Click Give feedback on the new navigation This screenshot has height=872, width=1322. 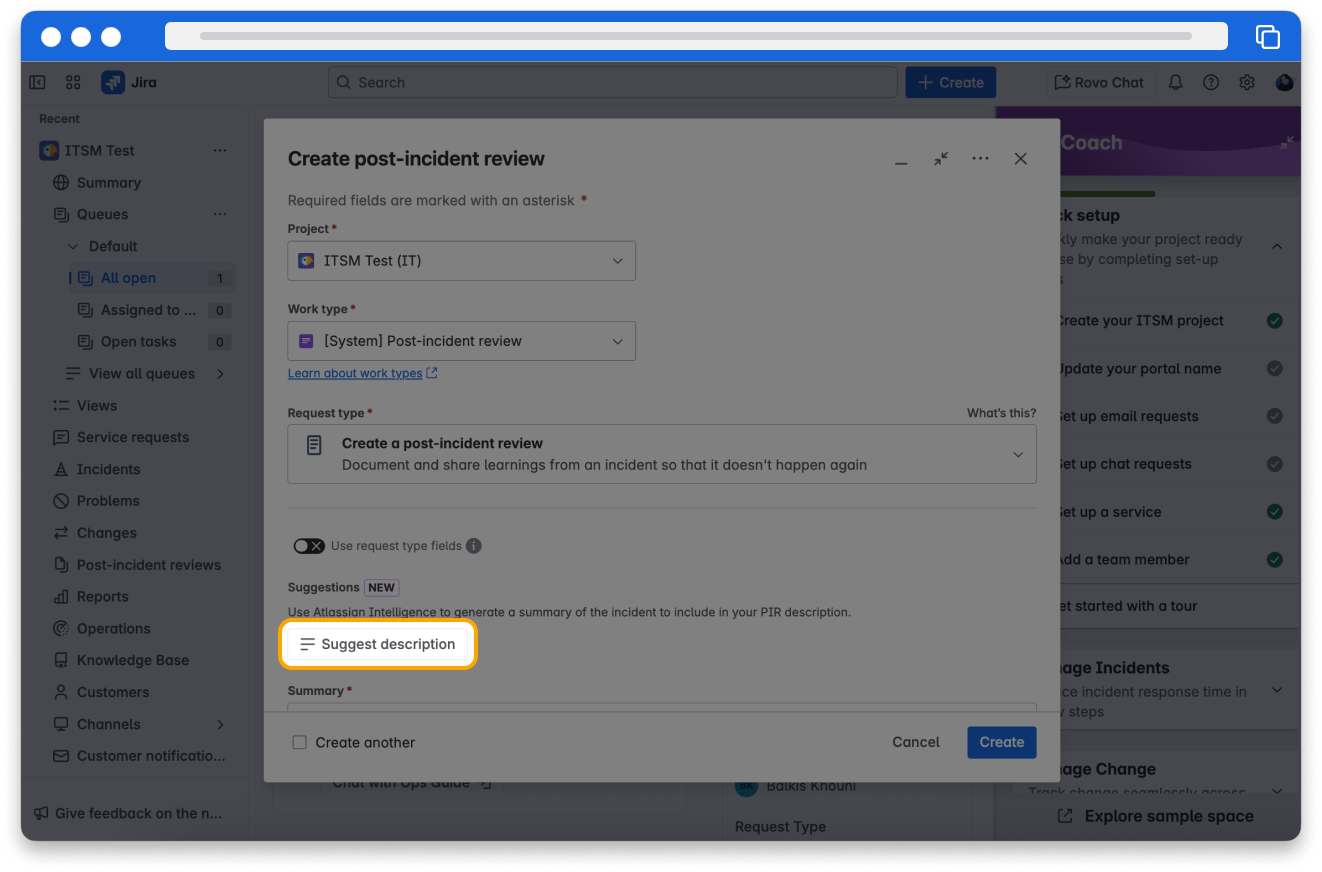[128, 814]
